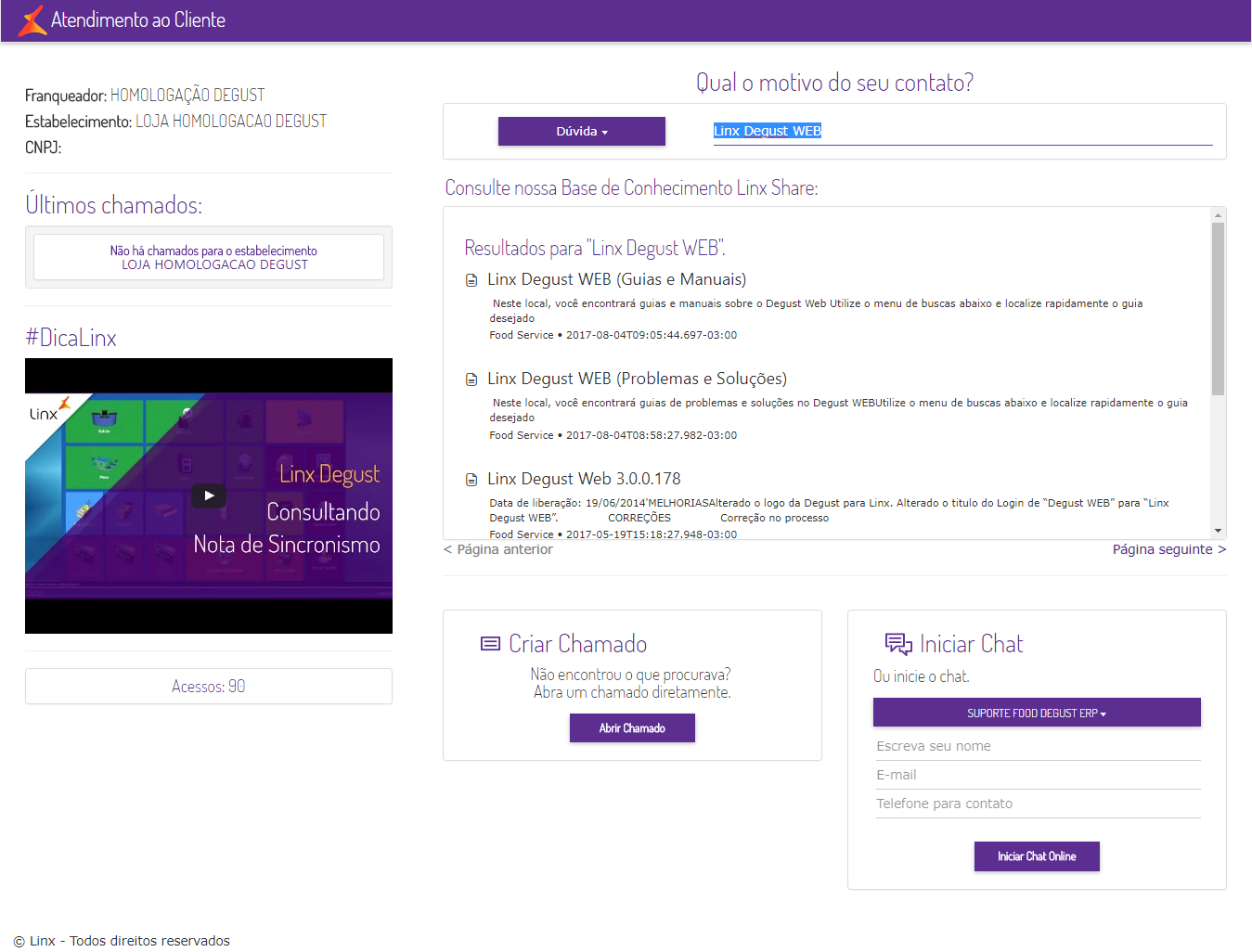Image resolution: width=1252 pixels, height=952 pixels.
Task: Start chat with Iniciar Chat Online button
Action: tap(1037, 856)
